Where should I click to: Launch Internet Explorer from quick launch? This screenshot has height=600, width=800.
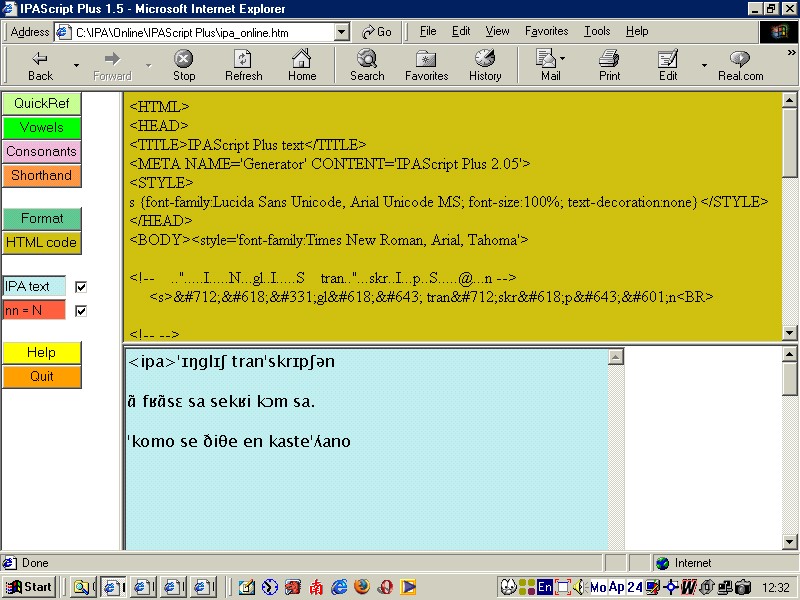tap(339, 587)
